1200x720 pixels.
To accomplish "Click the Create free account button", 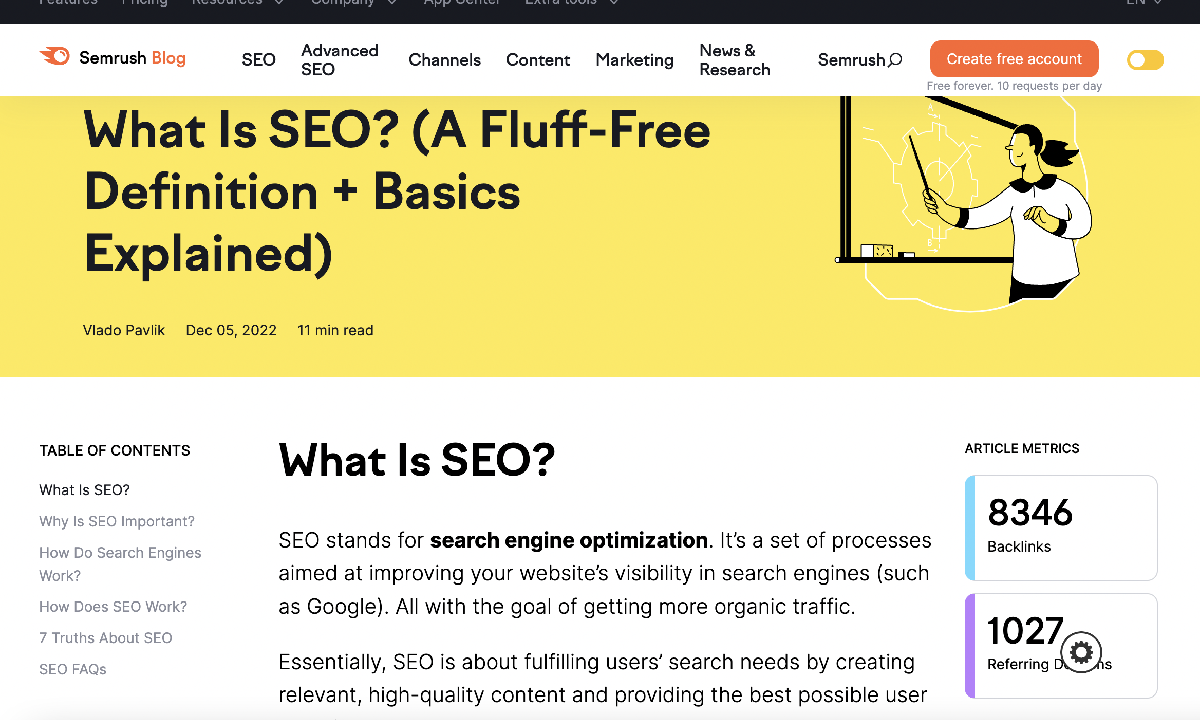I will [x=1014, y=59].
